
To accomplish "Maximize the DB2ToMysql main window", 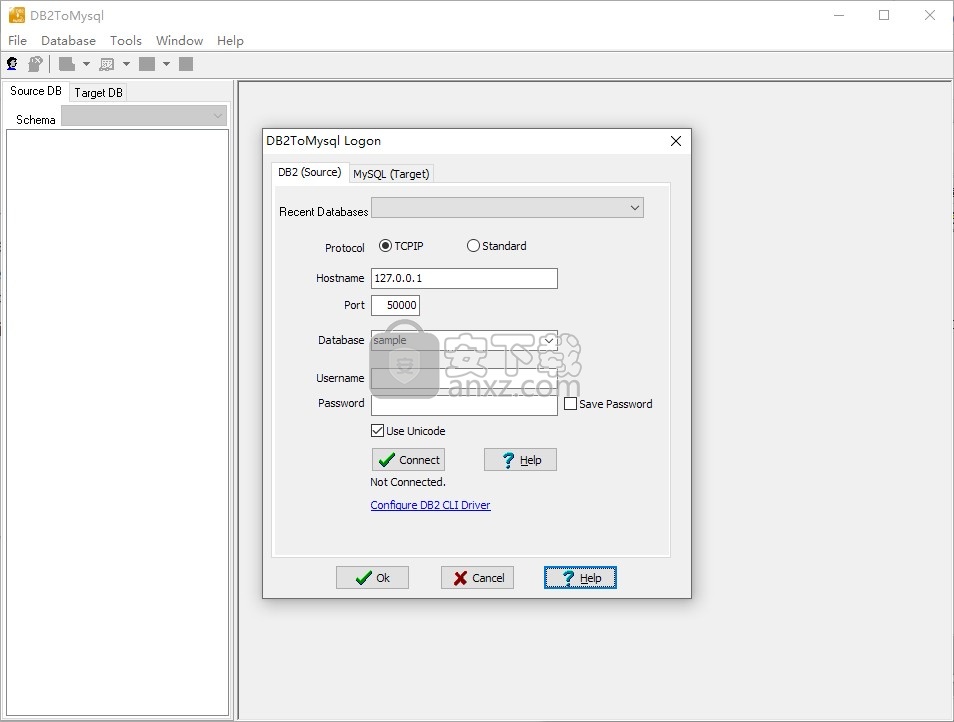I will click(884, 15).
